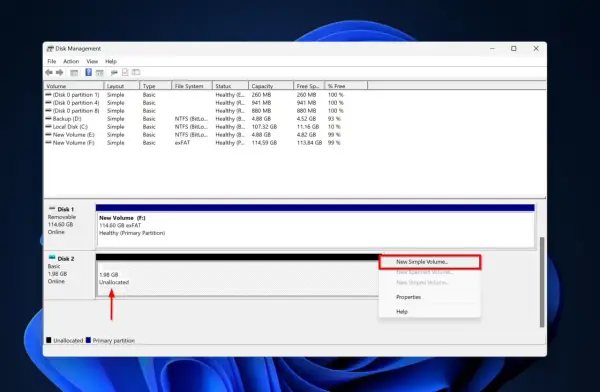Click the Back arrow toolbar icon

49,72
